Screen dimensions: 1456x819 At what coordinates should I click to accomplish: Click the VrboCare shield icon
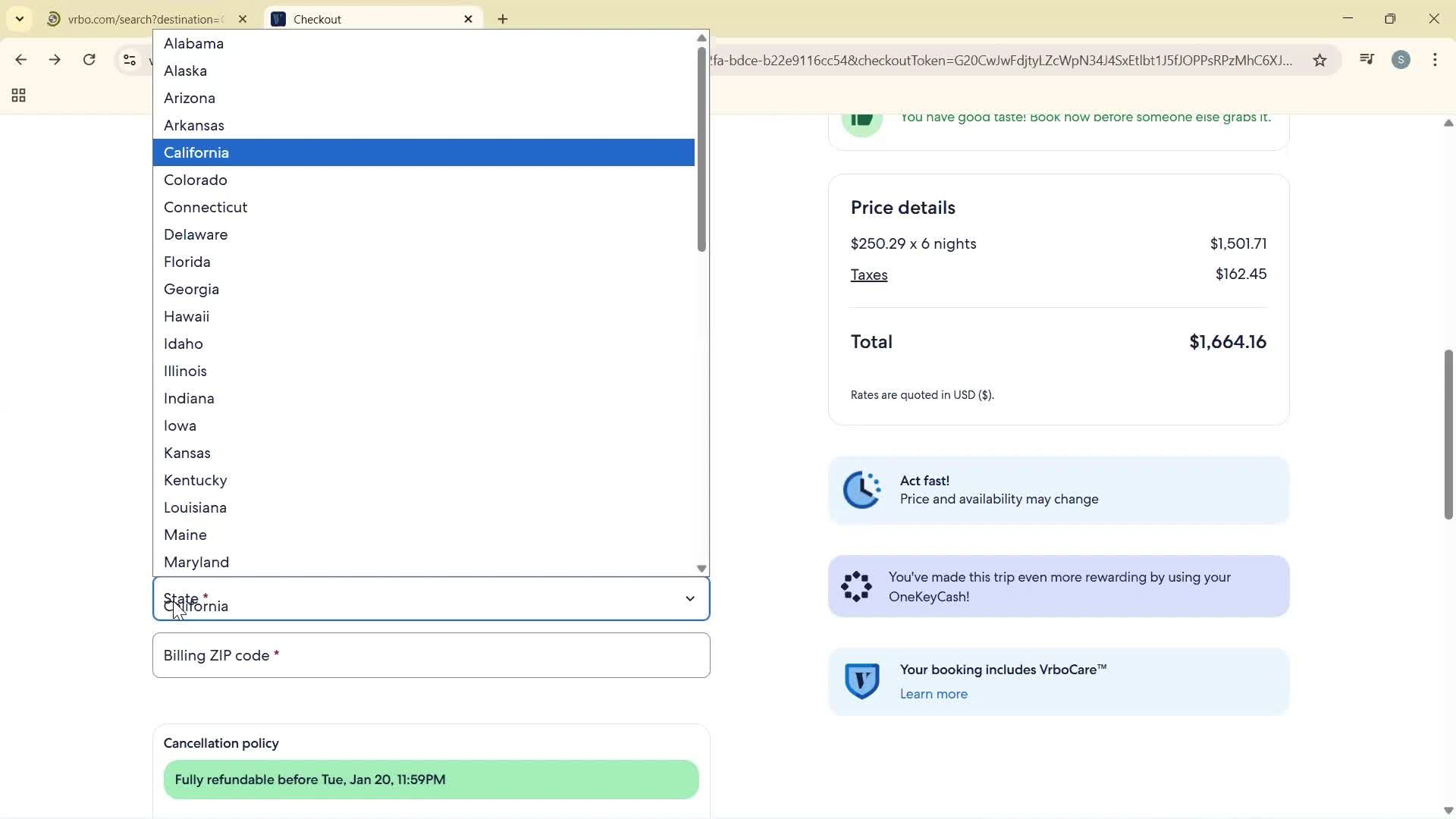pos(862,681)
